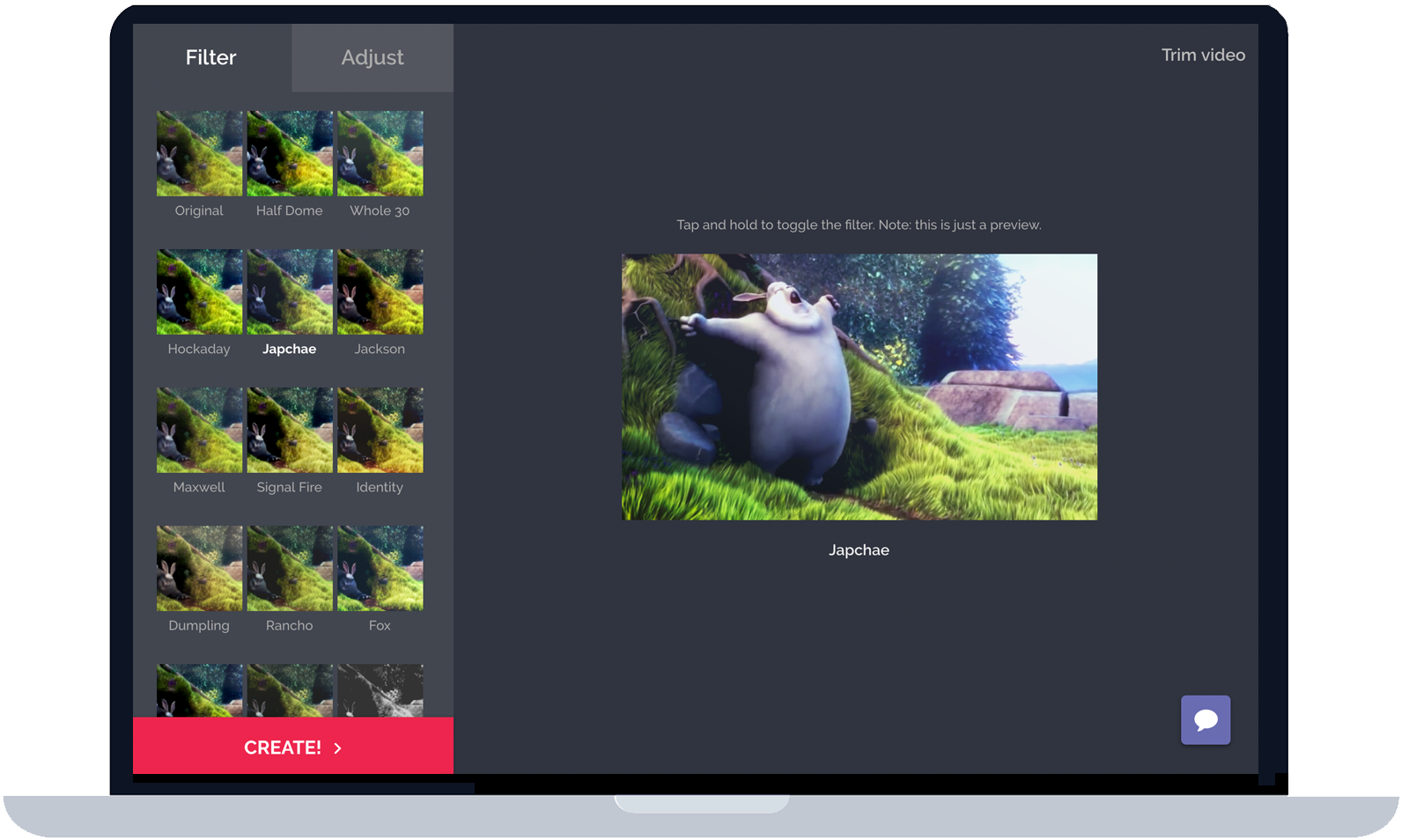Click the arrow icon on CREATE! button
1409x840 pixels.
tap(338, 748)
